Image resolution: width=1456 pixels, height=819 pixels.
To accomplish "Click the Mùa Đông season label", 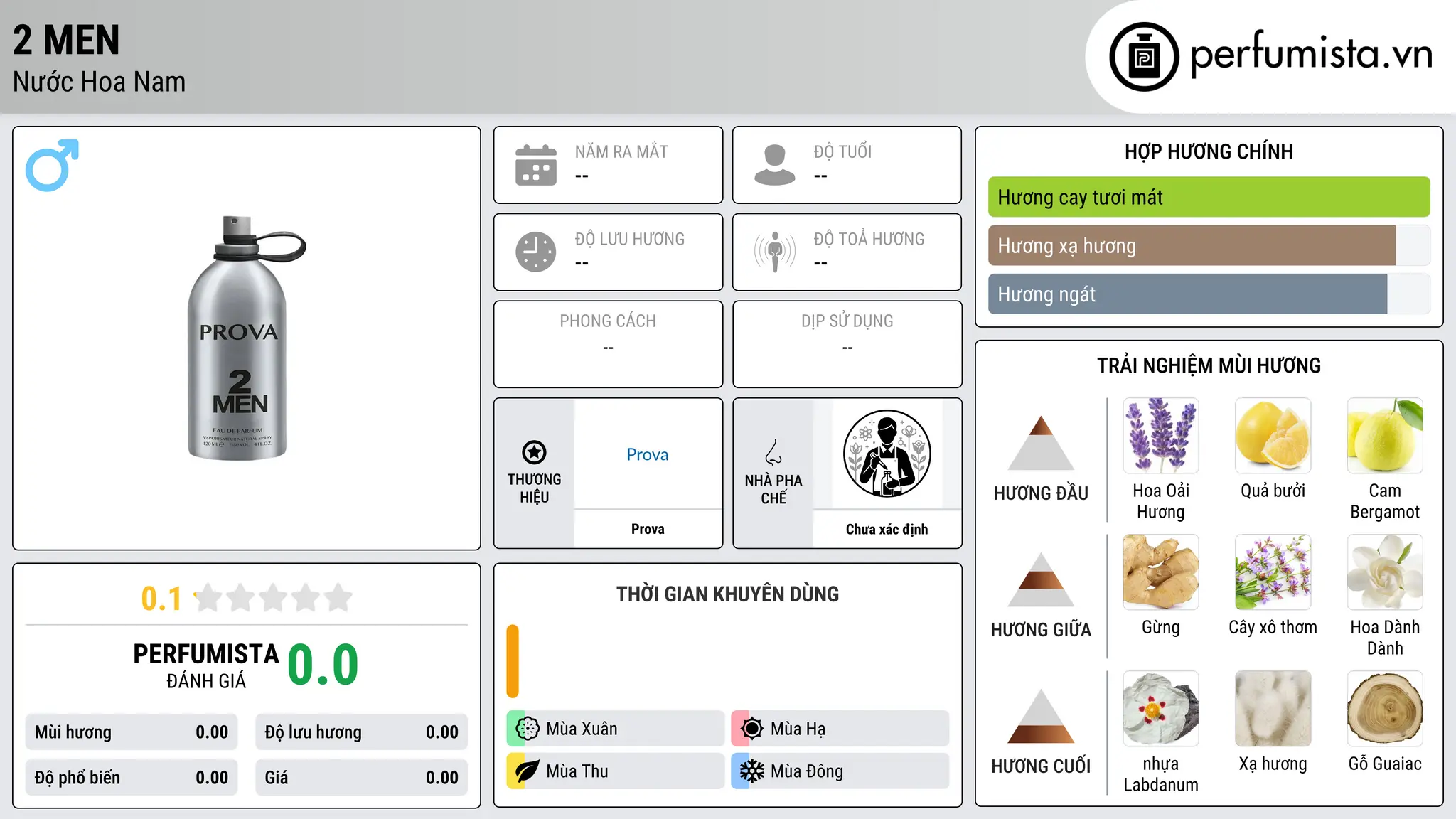I will pyautogui.click(x=807, y=771).
